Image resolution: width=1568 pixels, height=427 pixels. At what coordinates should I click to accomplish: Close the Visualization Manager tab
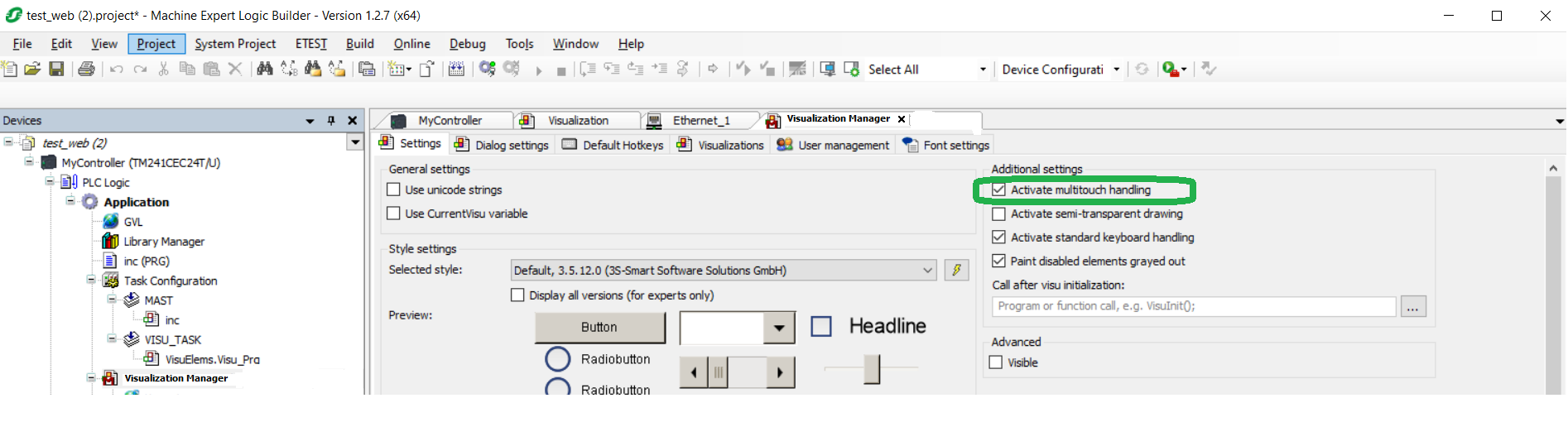(x=902, y=119)
